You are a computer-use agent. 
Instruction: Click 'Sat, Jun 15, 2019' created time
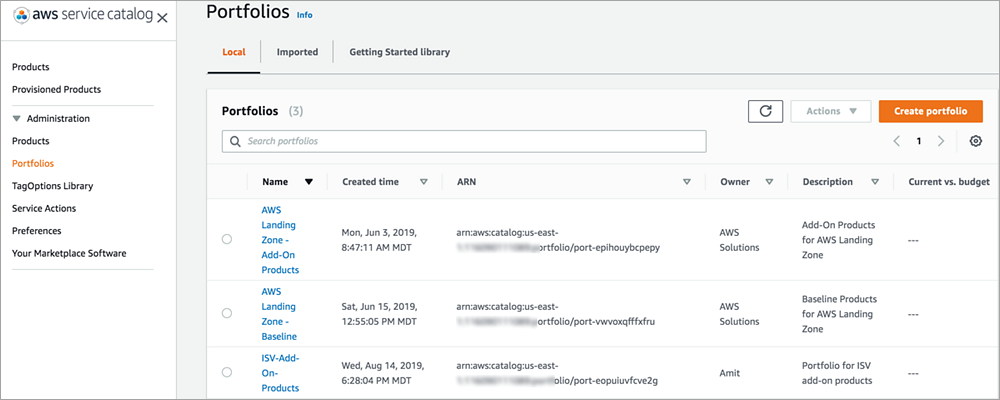coord(379,313)
